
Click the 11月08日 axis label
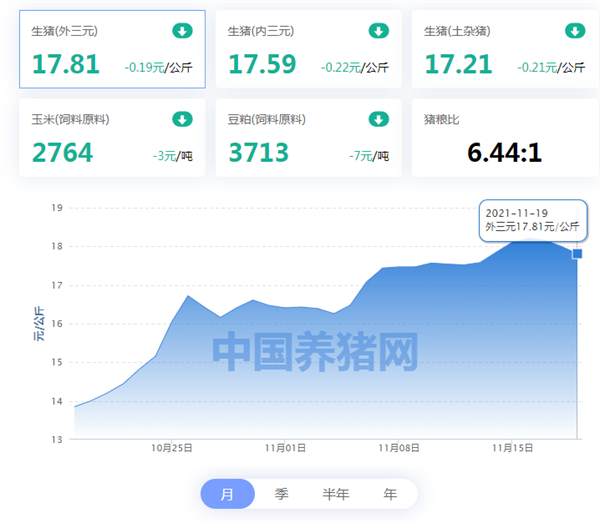click(399, 448)
